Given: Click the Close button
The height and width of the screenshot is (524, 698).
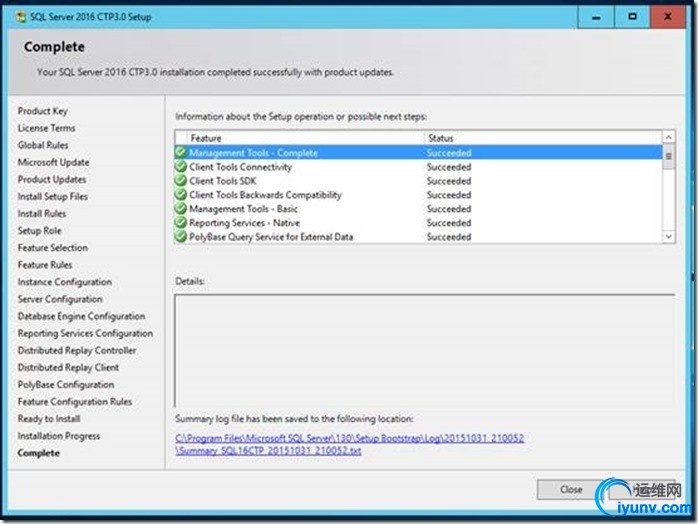Looking at the screenshot, I should [571, 489].
